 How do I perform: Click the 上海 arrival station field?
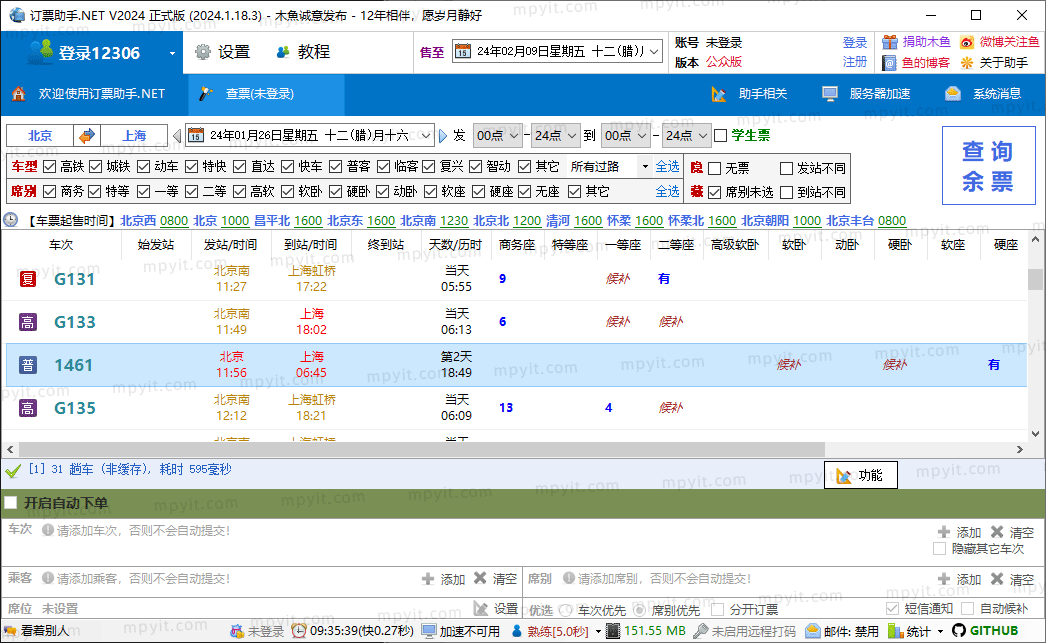(x=133, y=135)
